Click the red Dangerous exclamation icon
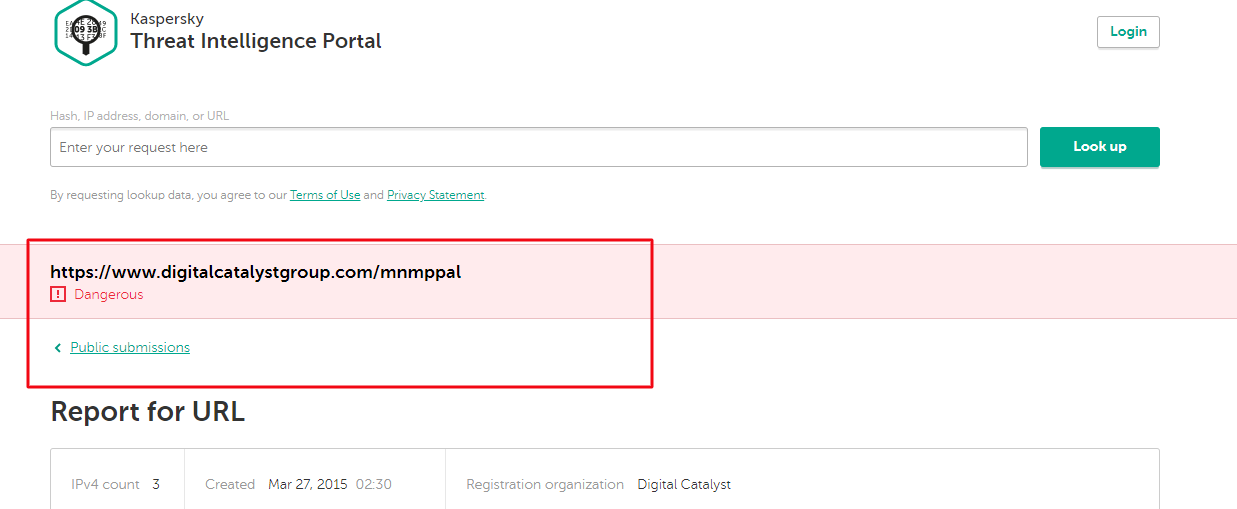Image resolution: width=1237 pixels, height=509 pixels. pyautogui.click(x=58, y=294)
